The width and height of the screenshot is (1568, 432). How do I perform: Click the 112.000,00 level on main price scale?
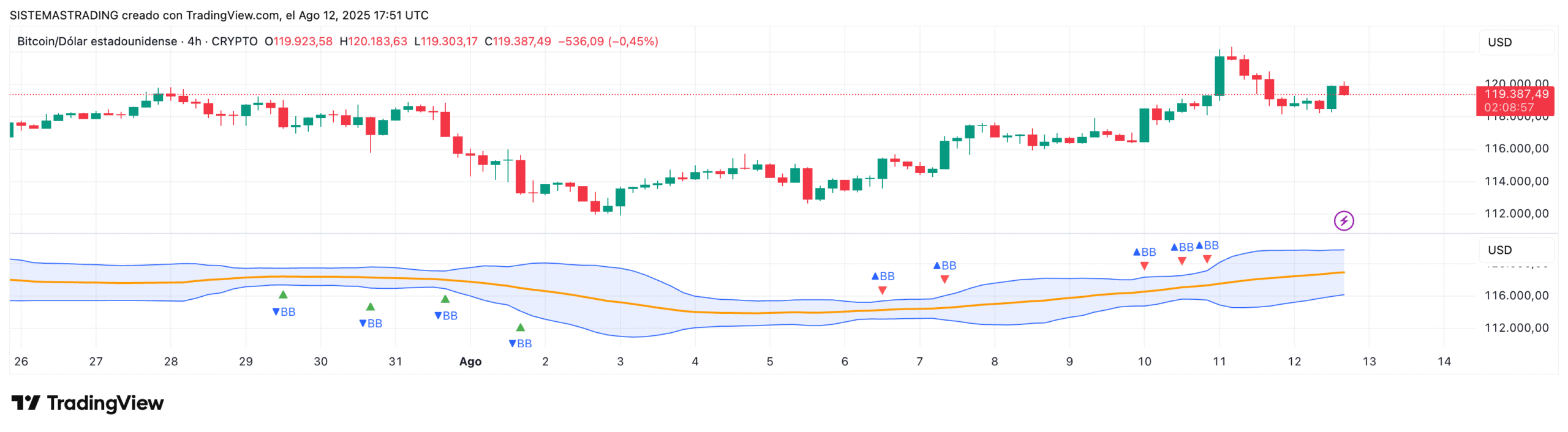click(x=1516, y=214)
